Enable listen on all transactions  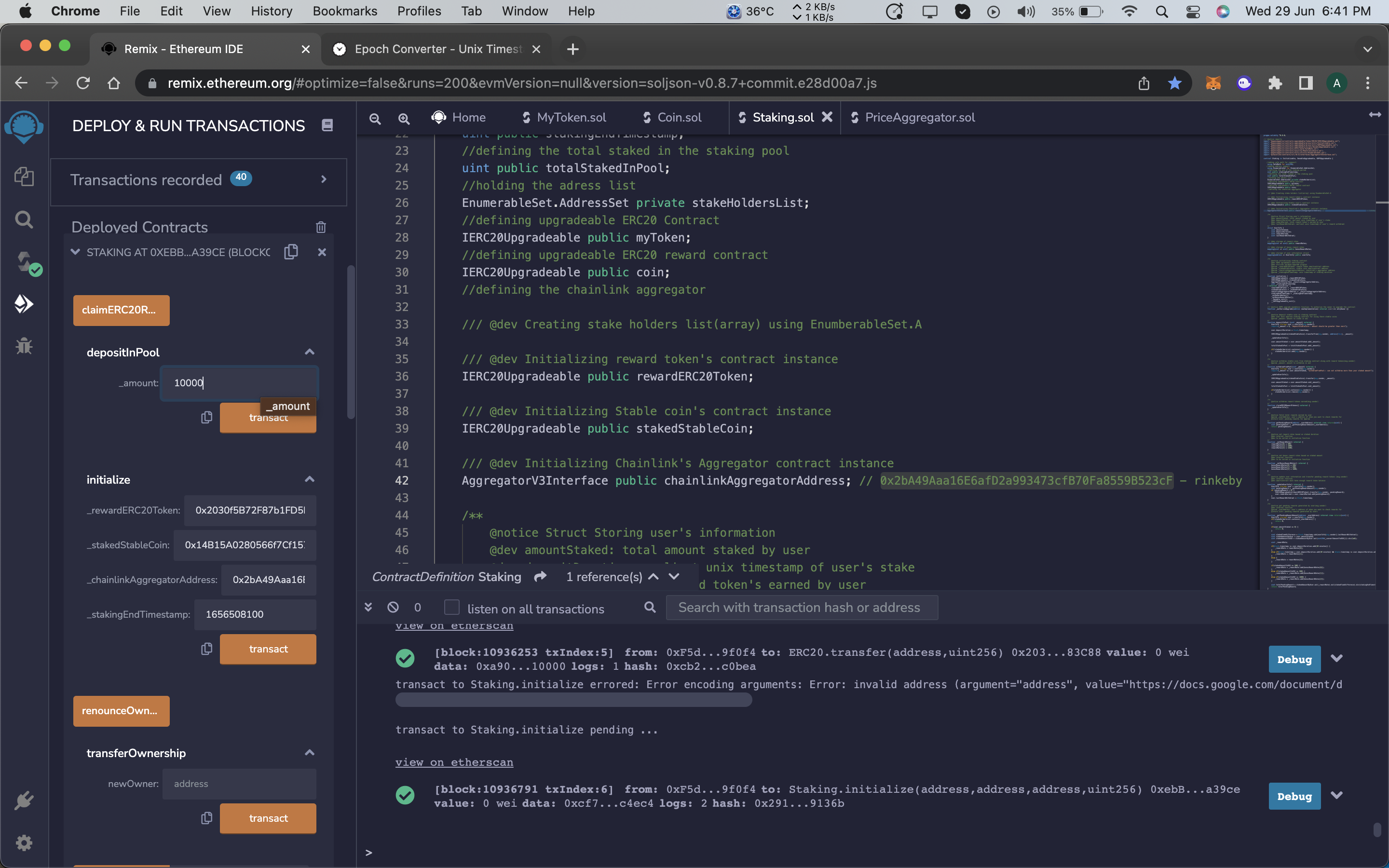[x=452, y=608]
